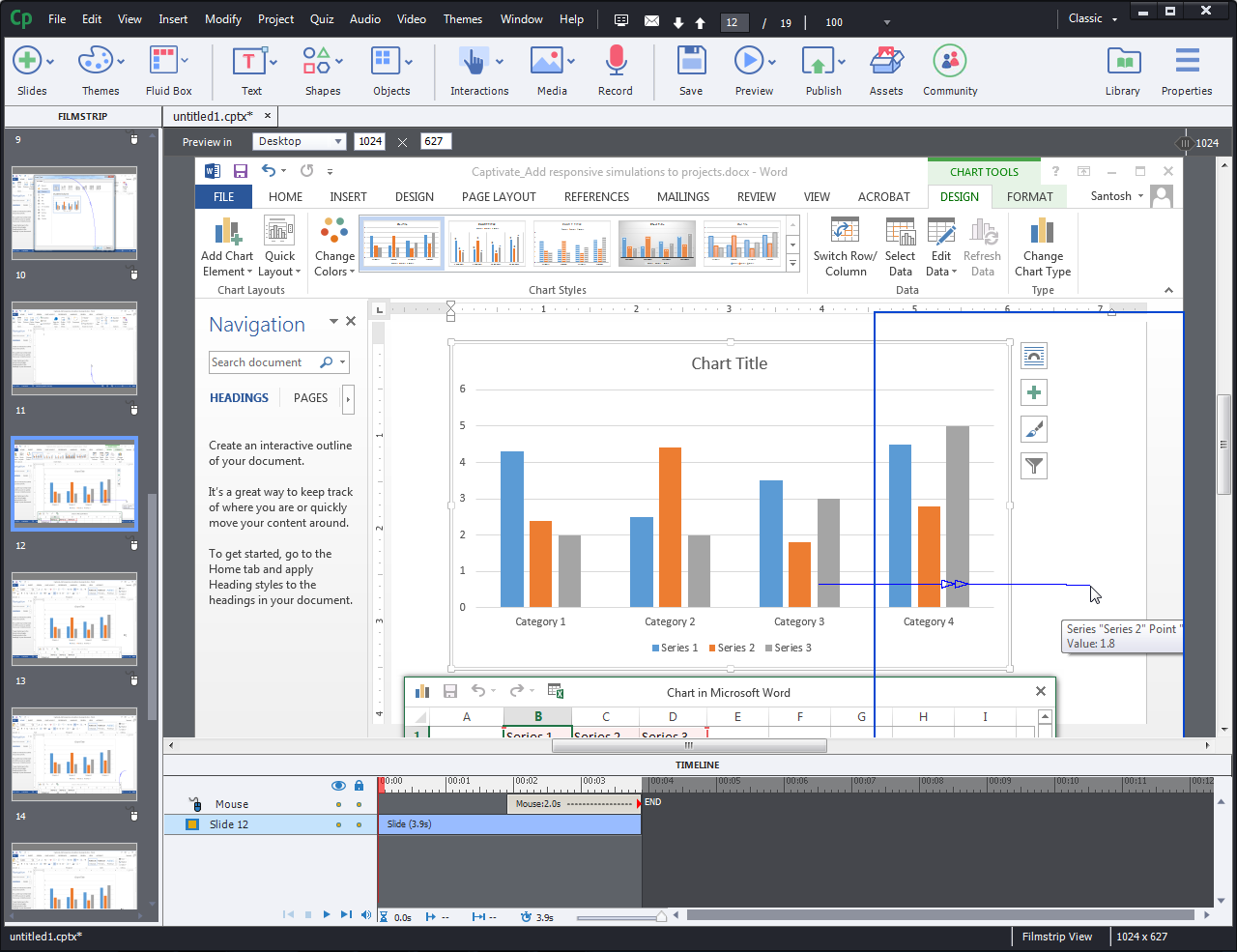Viewport: 1237px width, 952px height.
Task: Click the preview width field 1024
Action: [x=370, y=141]
